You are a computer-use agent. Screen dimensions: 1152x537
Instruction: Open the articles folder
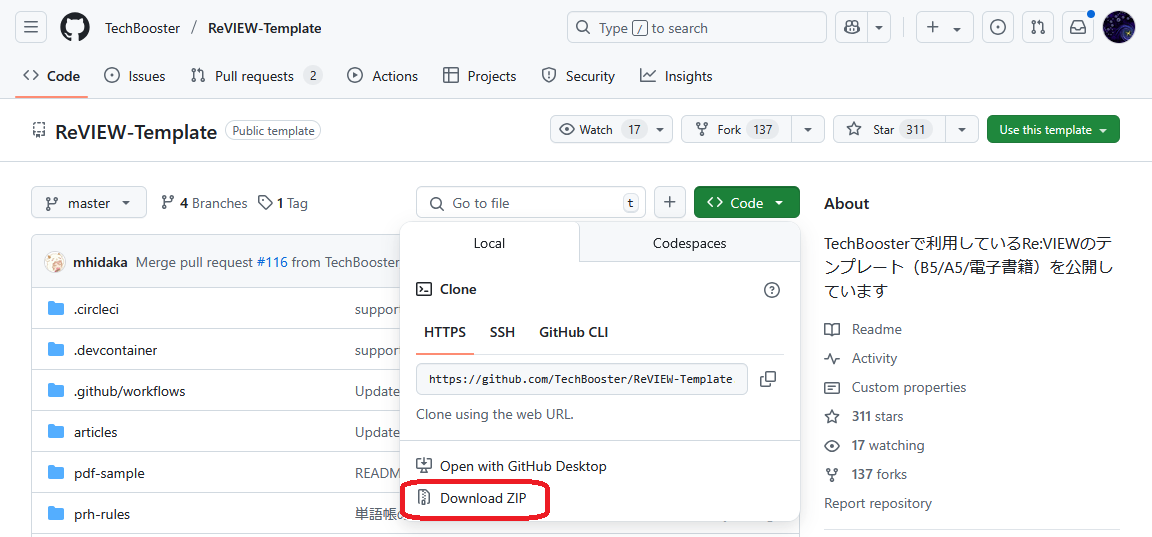tap(96, 432)
